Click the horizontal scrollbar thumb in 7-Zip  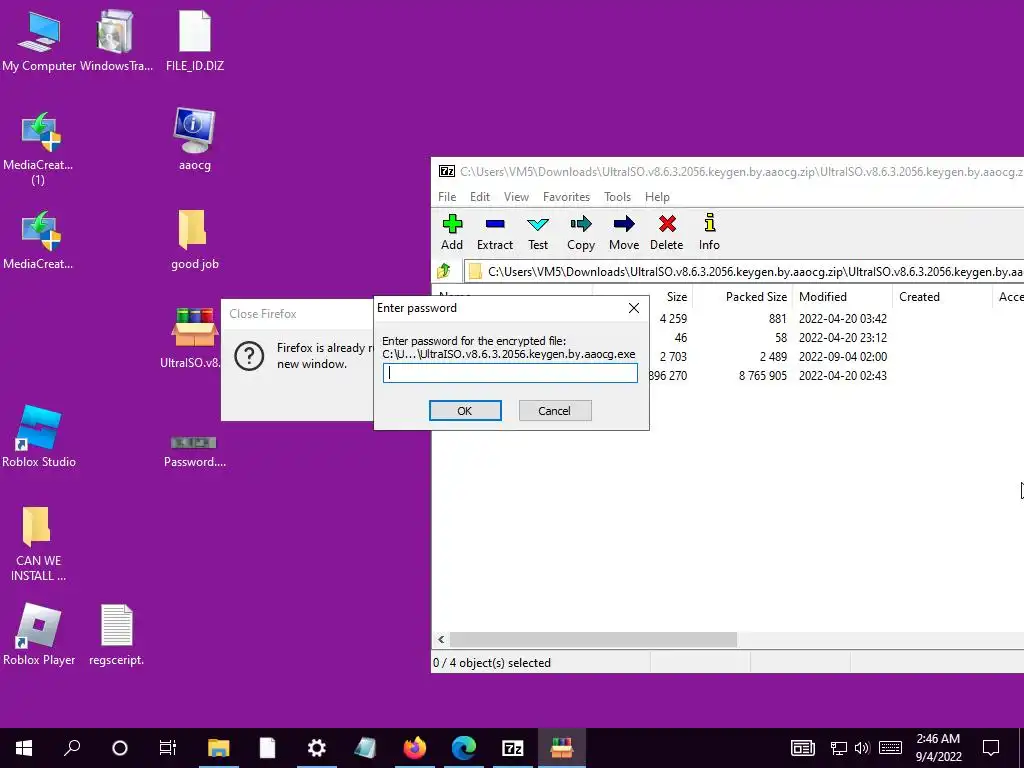[593, 639]
